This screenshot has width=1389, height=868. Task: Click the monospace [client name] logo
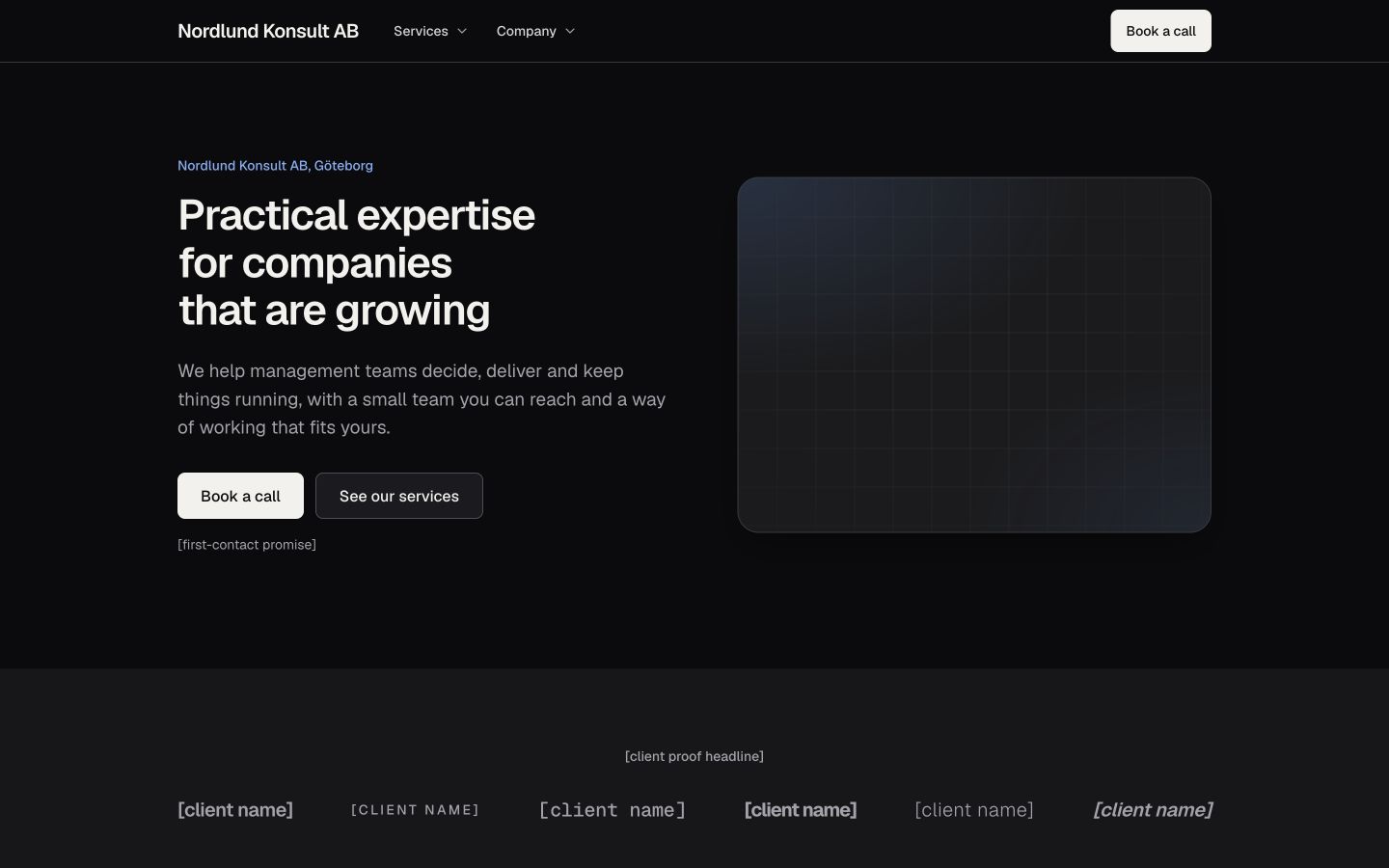point(613,810)
